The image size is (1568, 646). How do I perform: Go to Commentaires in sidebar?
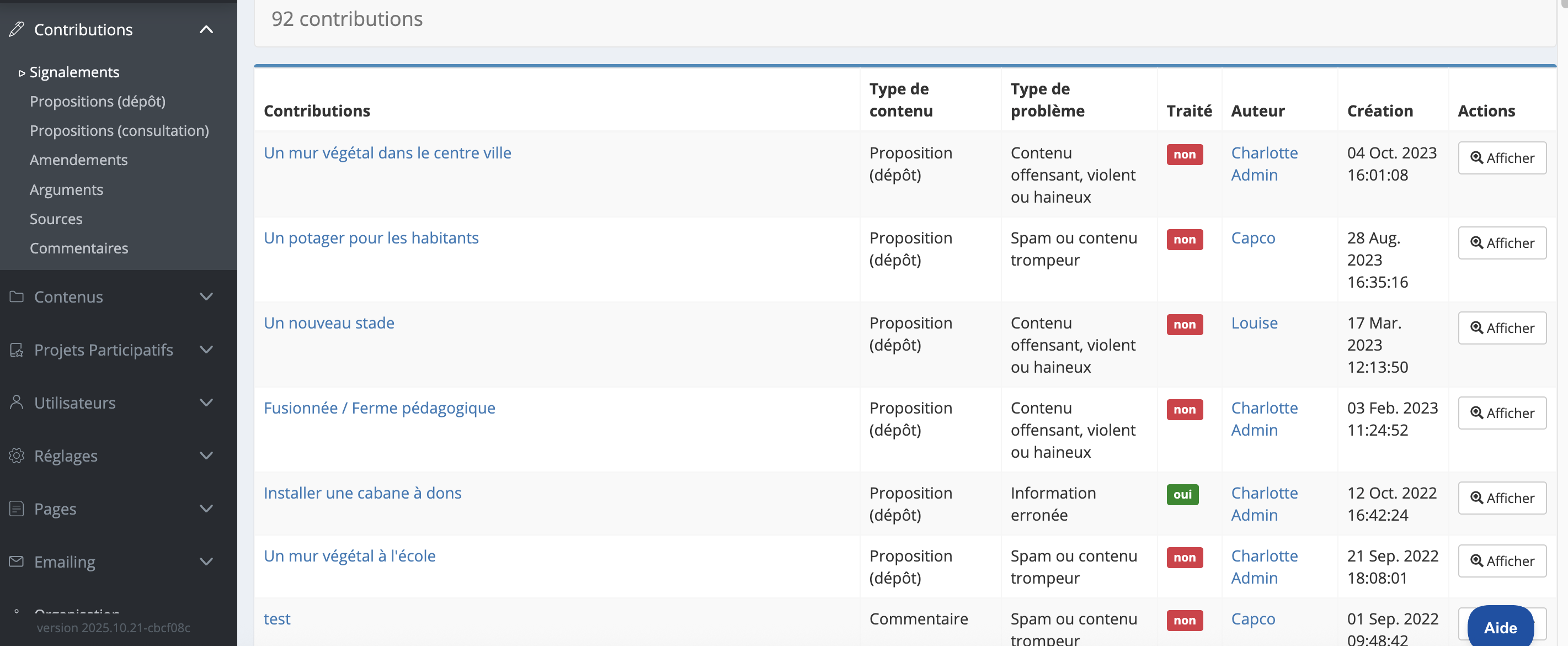[x=78, y=248]
